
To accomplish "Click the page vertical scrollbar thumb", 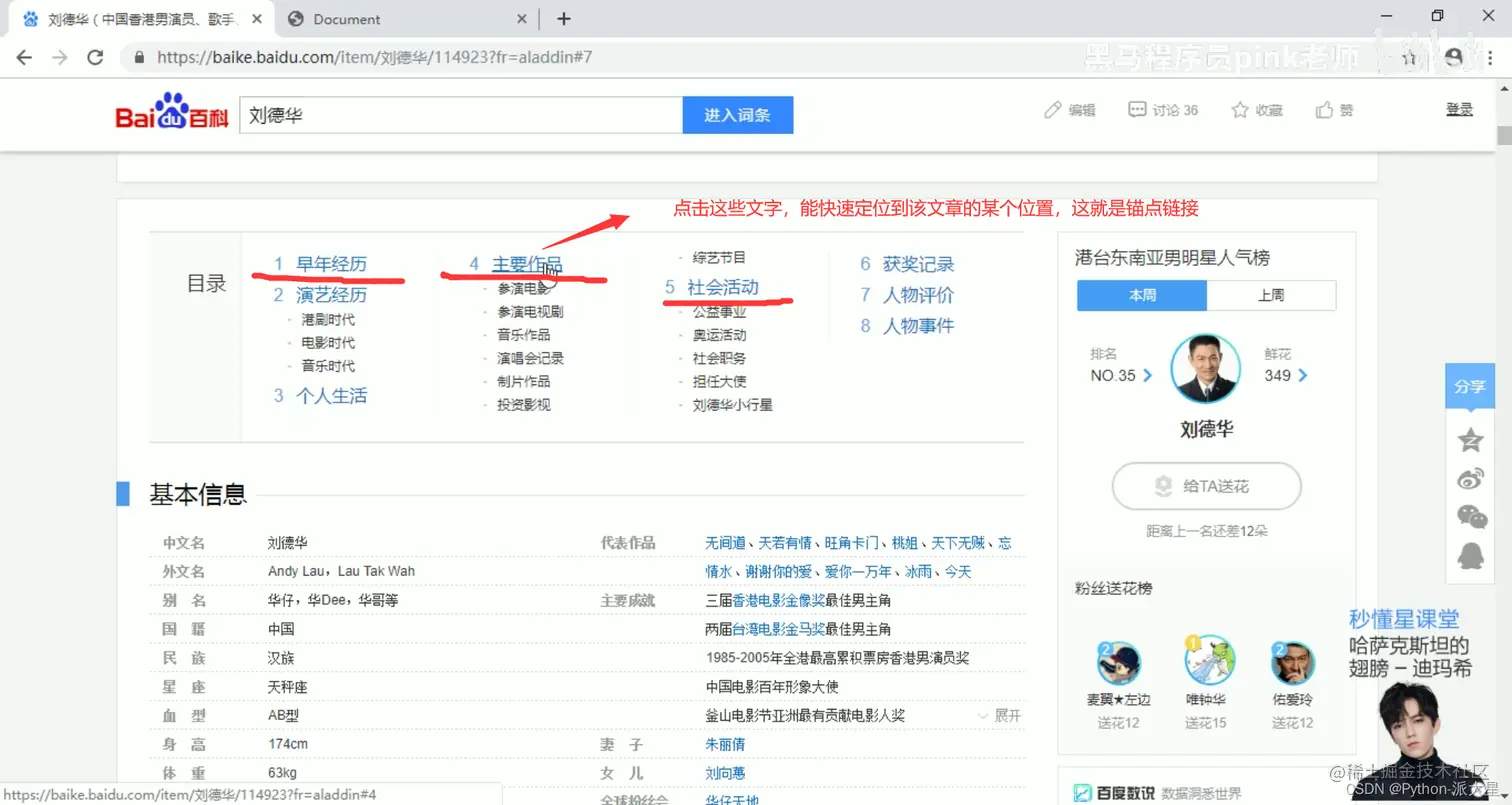I will tap(1503, 136).
